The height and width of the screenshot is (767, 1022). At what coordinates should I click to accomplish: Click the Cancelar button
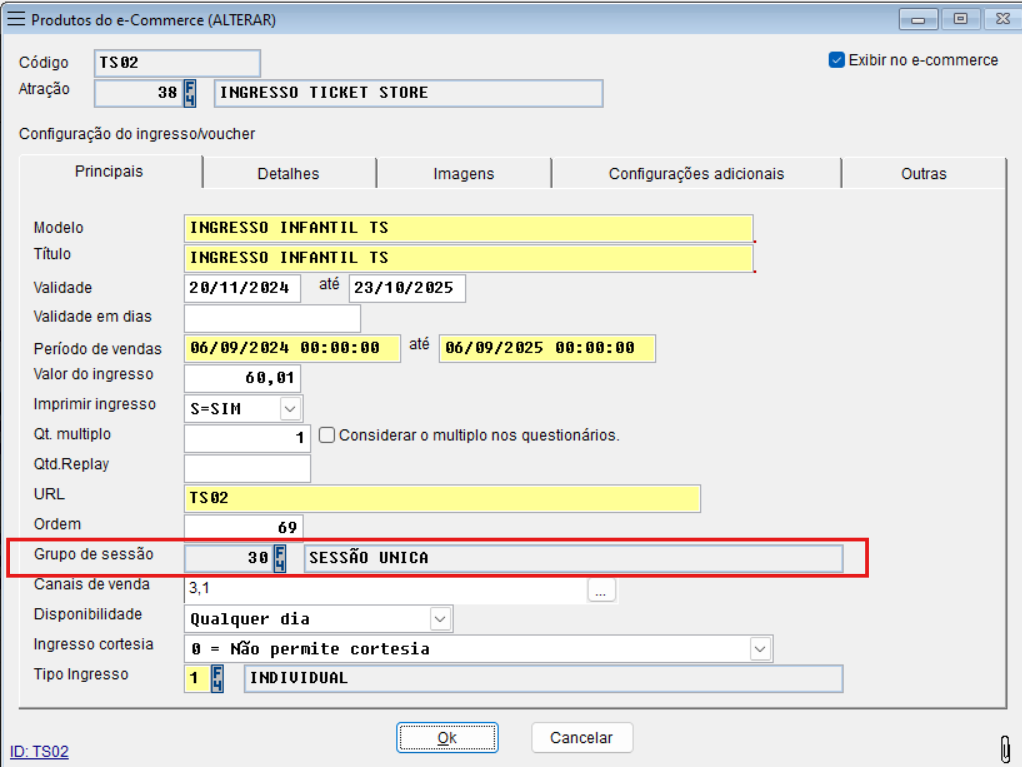tap(581, 738)
